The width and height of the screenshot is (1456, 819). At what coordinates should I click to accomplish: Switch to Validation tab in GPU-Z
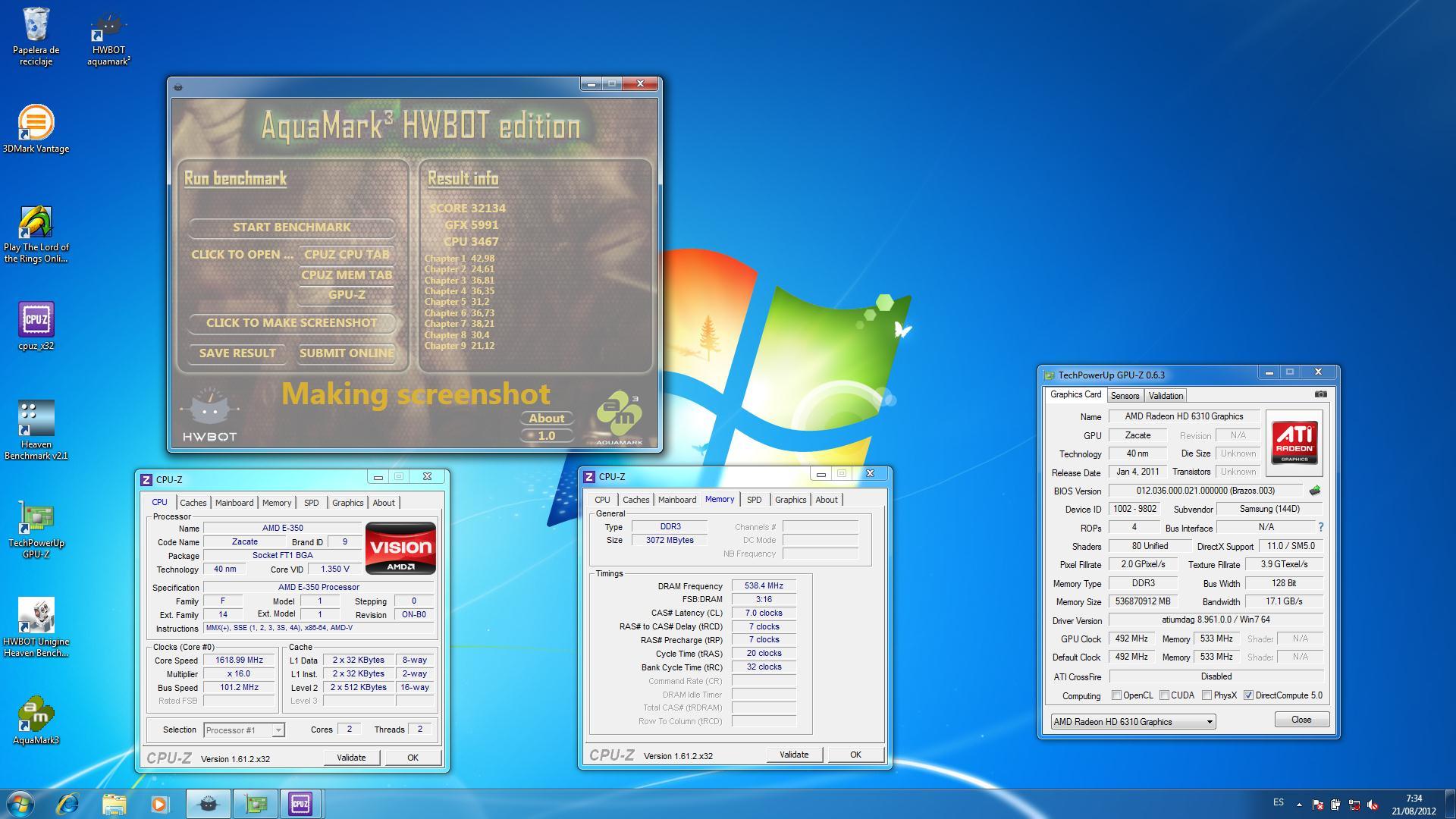point(1166,396)
